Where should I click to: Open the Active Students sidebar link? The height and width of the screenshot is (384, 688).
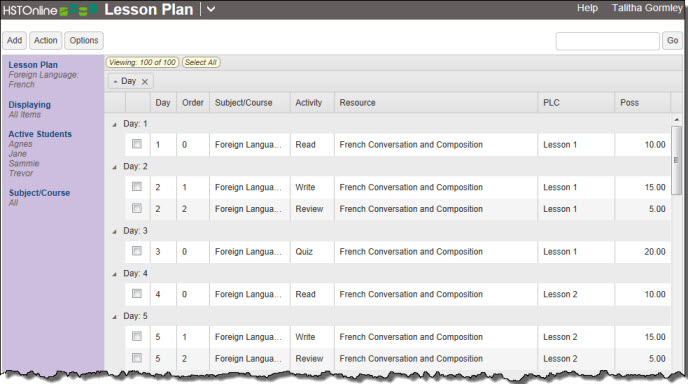tap(40, 134)
